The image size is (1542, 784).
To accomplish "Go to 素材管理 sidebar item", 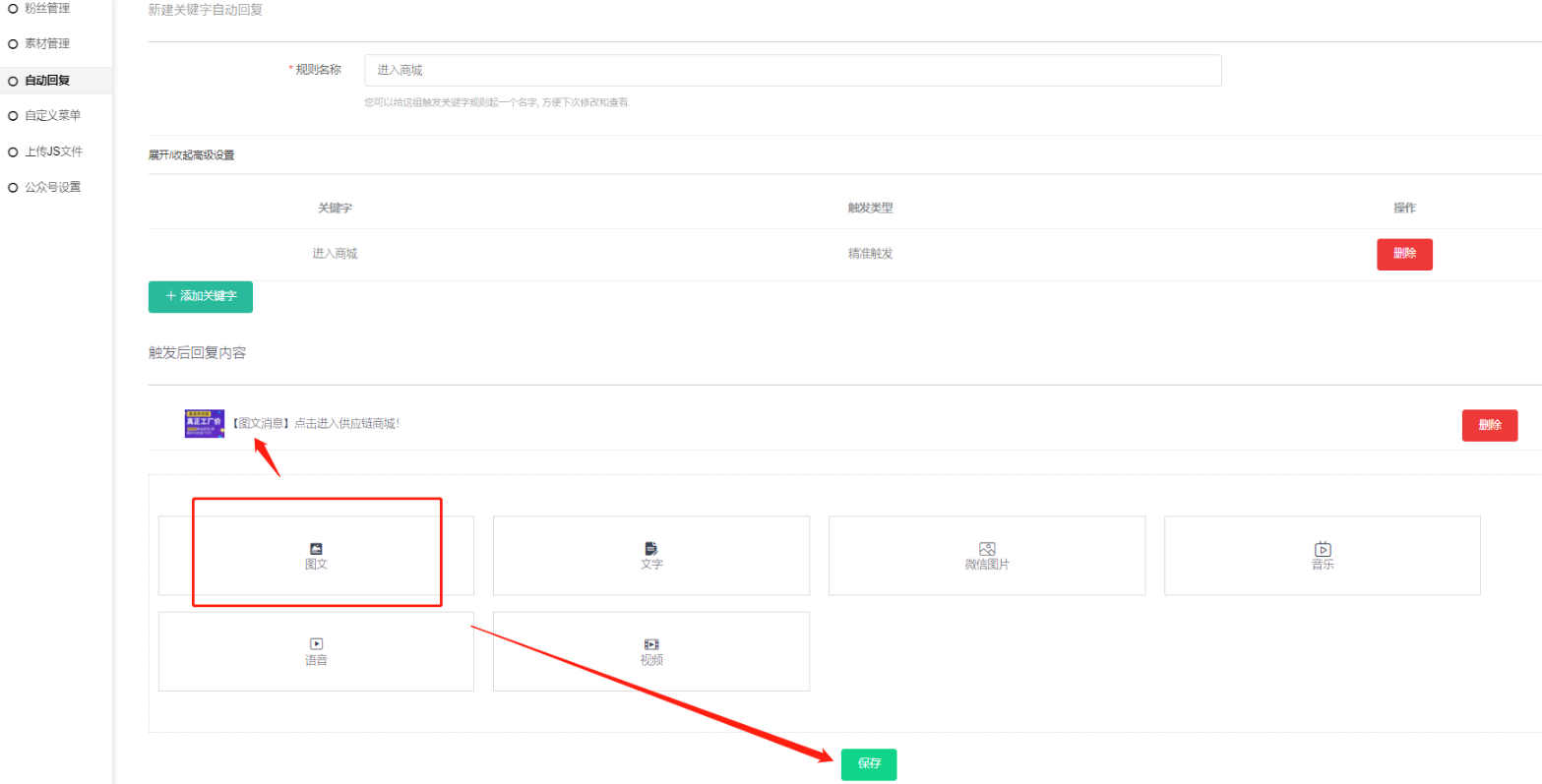I will pyautogui.click(x=46, y=44).
